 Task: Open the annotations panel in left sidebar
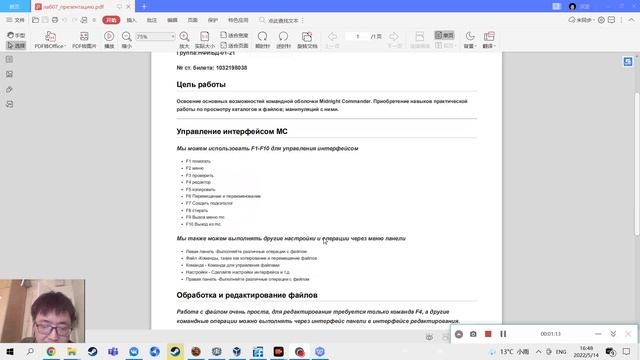[x=9, y=104]
